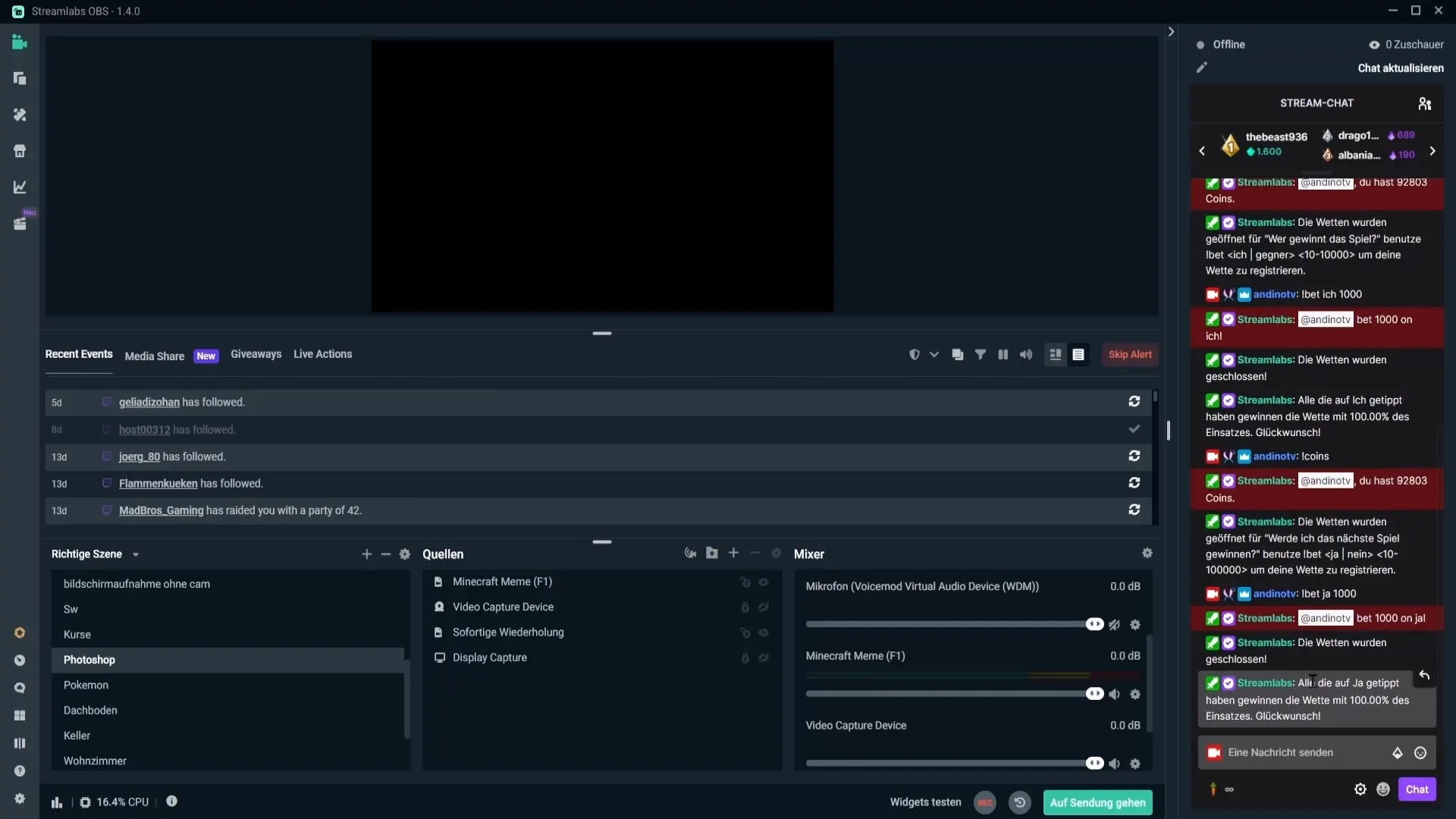Add a new scene with plus icon

click(367, 554)
